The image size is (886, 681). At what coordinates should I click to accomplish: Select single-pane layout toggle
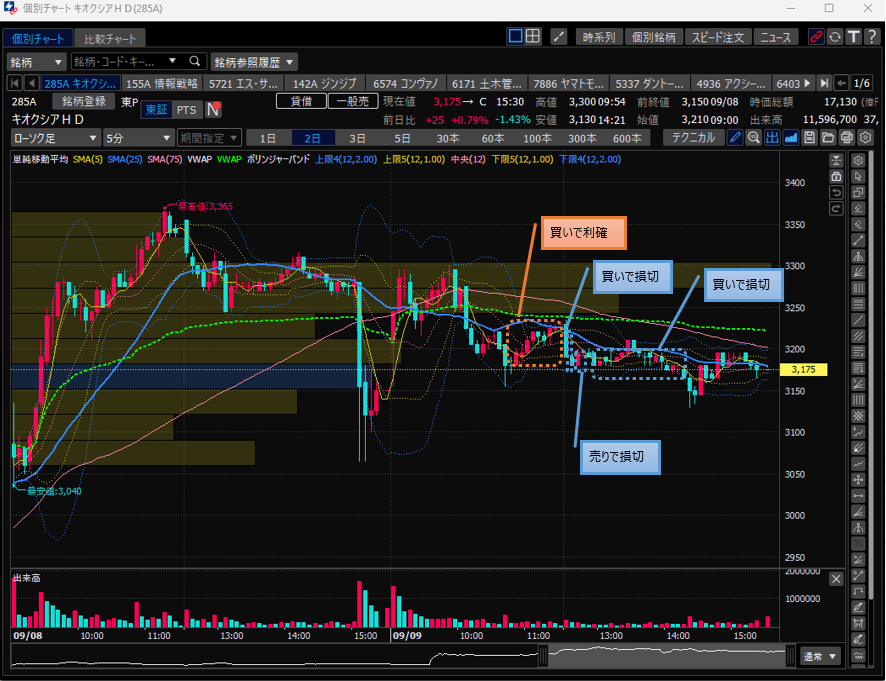click(516, 37)
